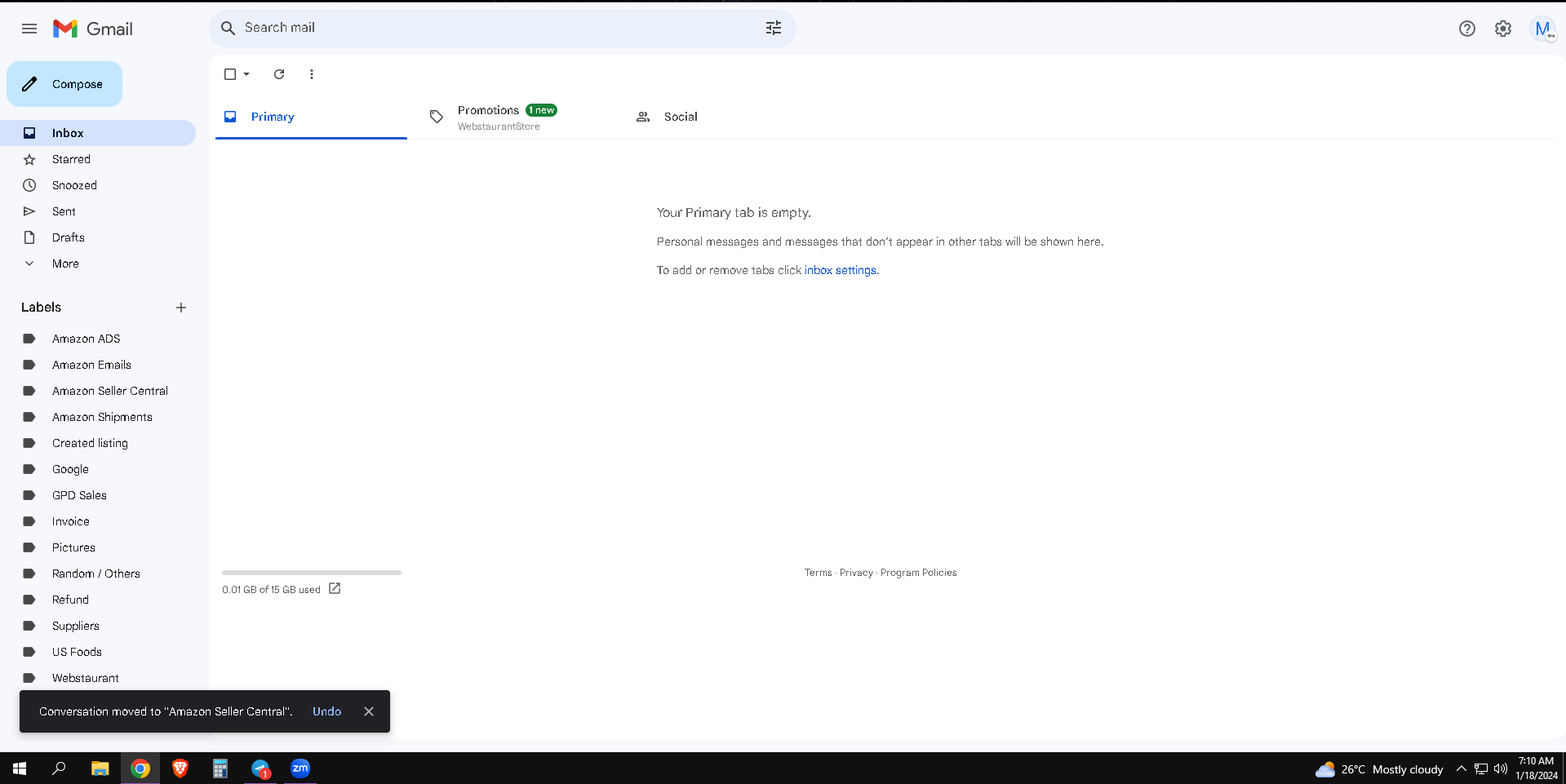Open the Sent folder

pos(98,211)
